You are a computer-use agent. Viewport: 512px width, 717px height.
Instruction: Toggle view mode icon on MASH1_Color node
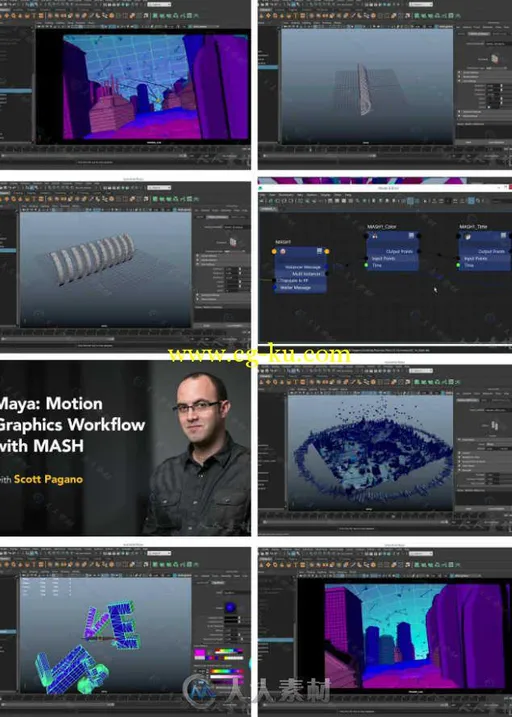[x=411, y=236]
